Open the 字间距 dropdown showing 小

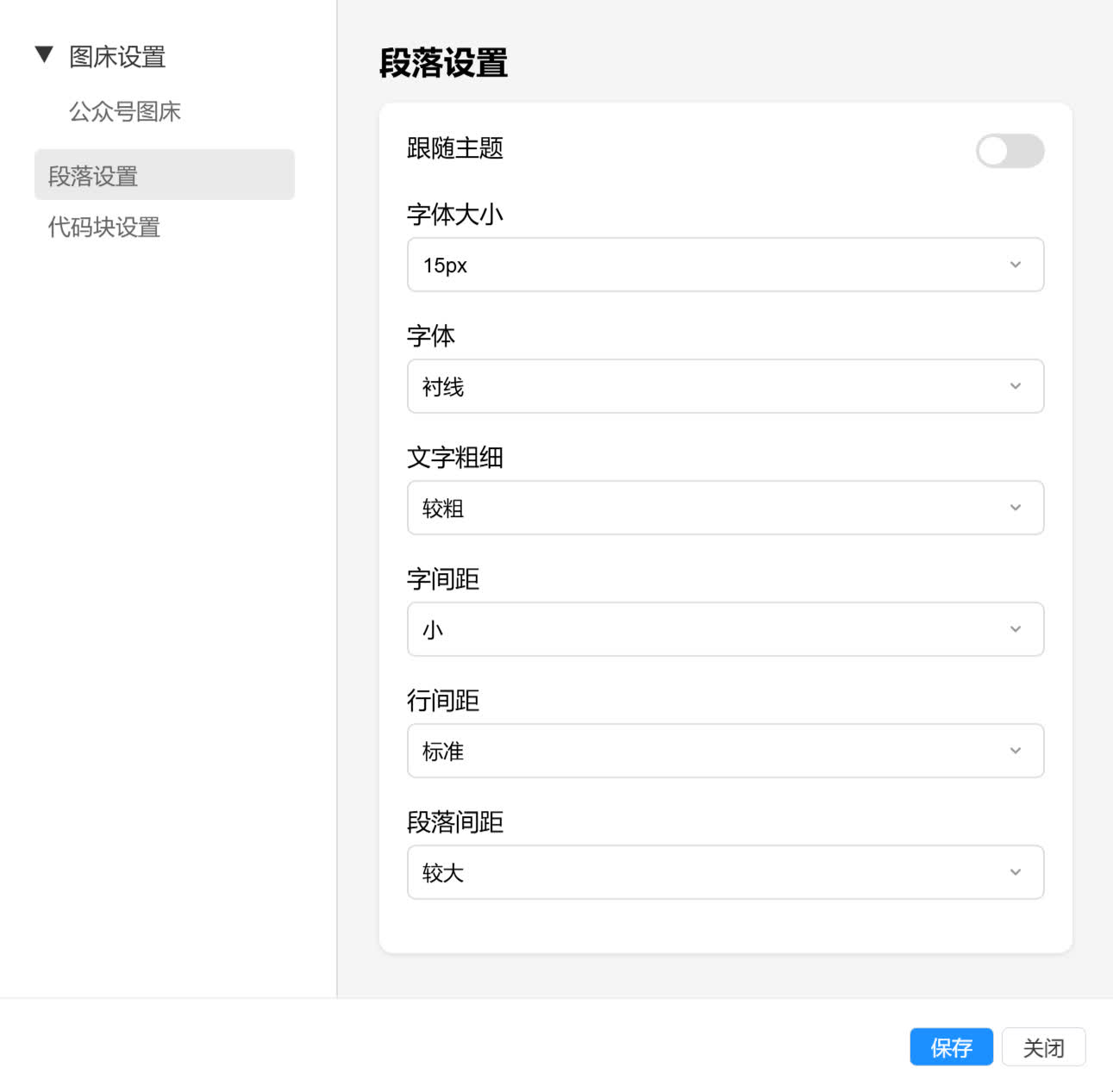[725, 629]
